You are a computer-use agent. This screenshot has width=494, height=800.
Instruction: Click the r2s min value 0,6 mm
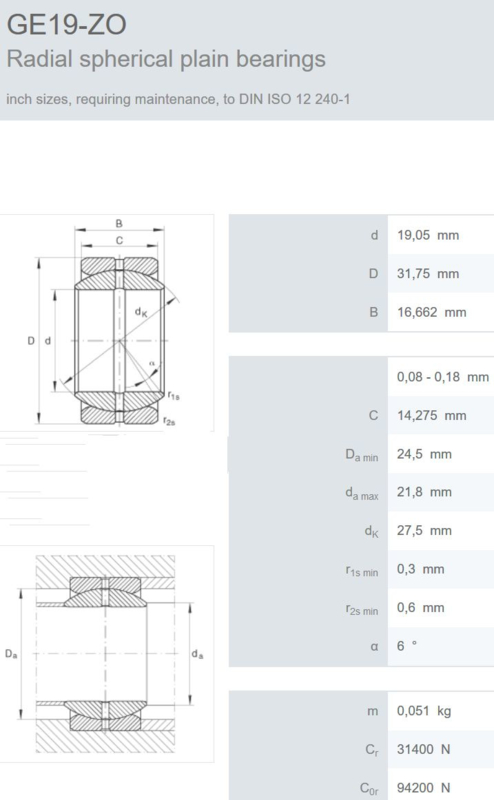pos(421,608)
